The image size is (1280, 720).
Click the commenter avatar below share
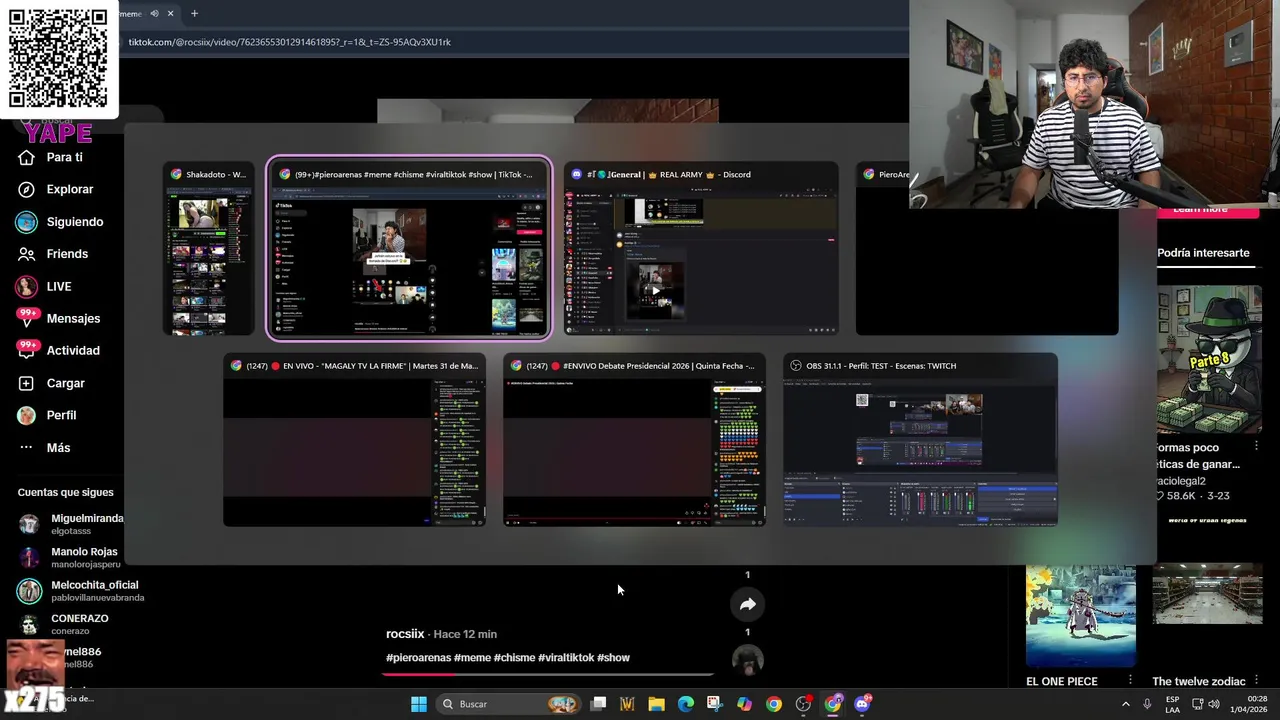(x=747, y=660)
